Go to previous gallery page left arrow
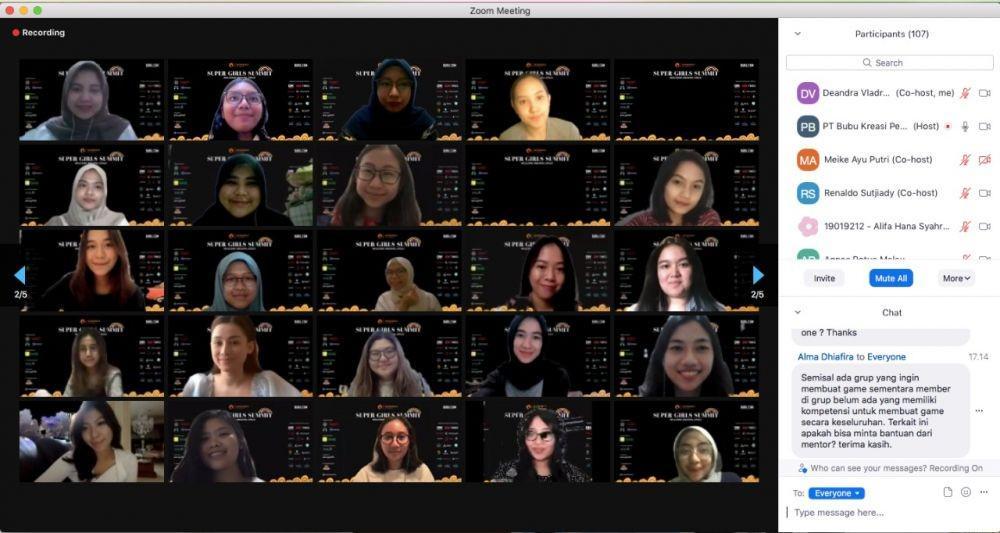The height and width of the screenshot is (533, 1000). [20, 275]
